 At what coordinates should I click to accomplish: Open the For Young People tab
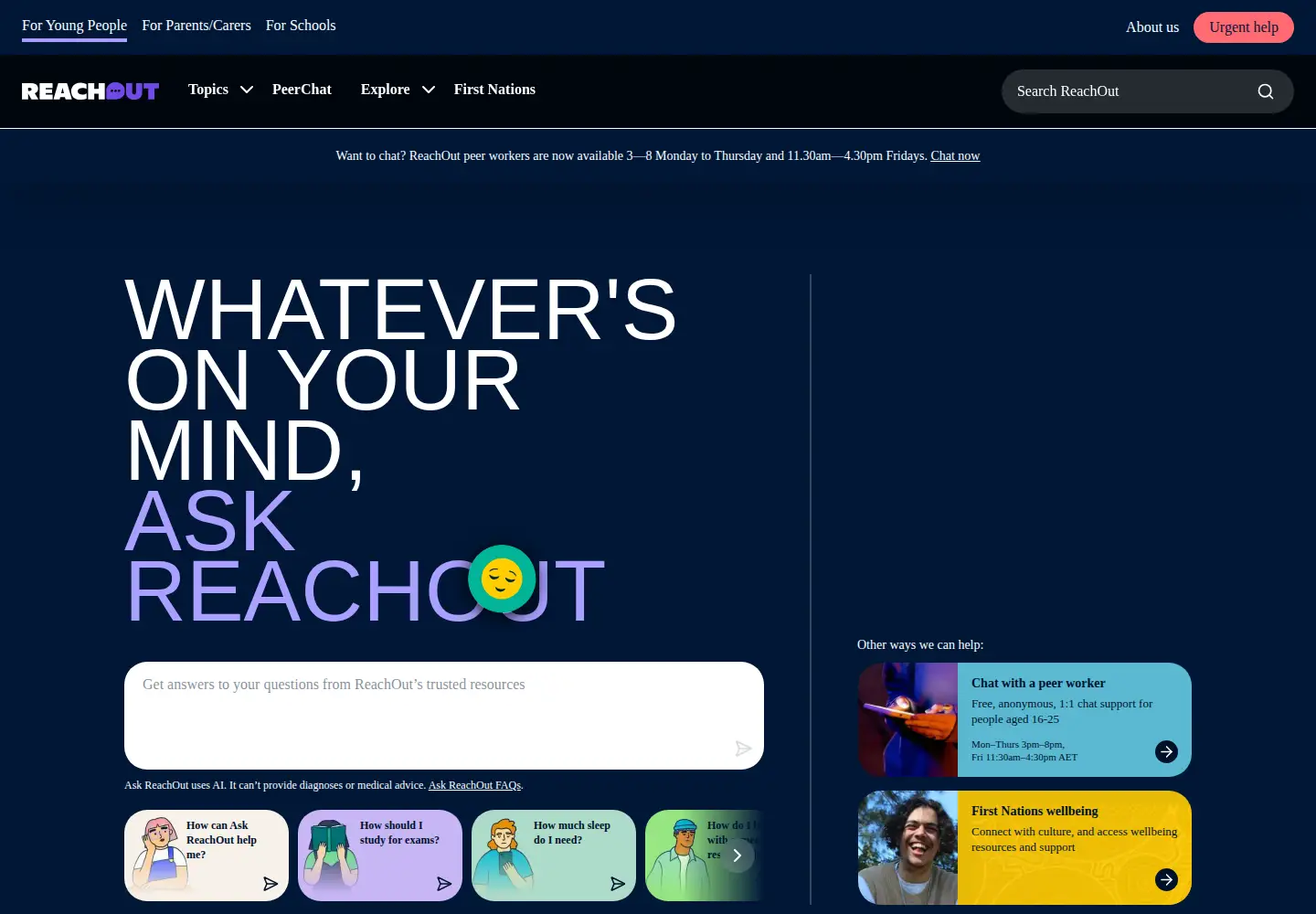click(74, 26)
